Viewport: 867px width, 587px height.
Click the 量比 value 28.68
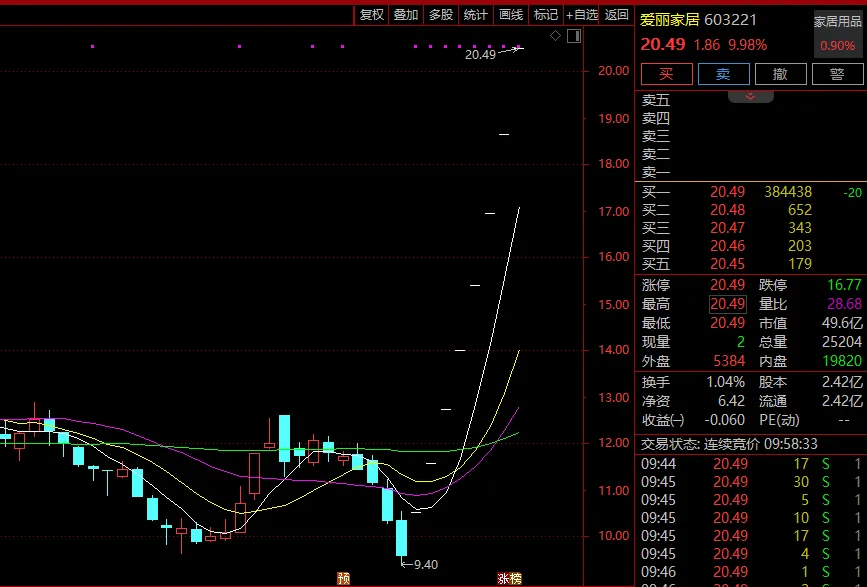(x=844, y=304)
